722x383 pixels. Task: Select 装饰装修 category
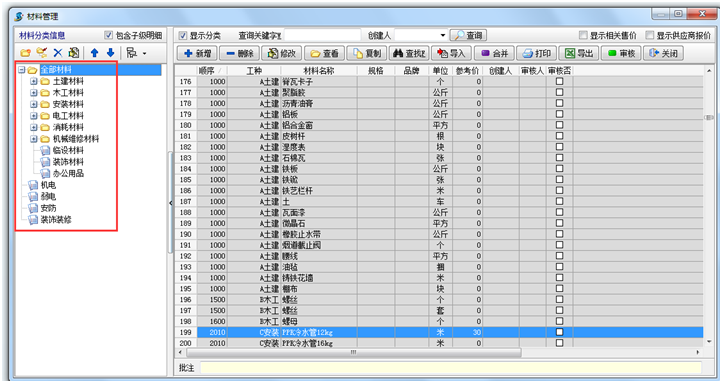[56, 220]
